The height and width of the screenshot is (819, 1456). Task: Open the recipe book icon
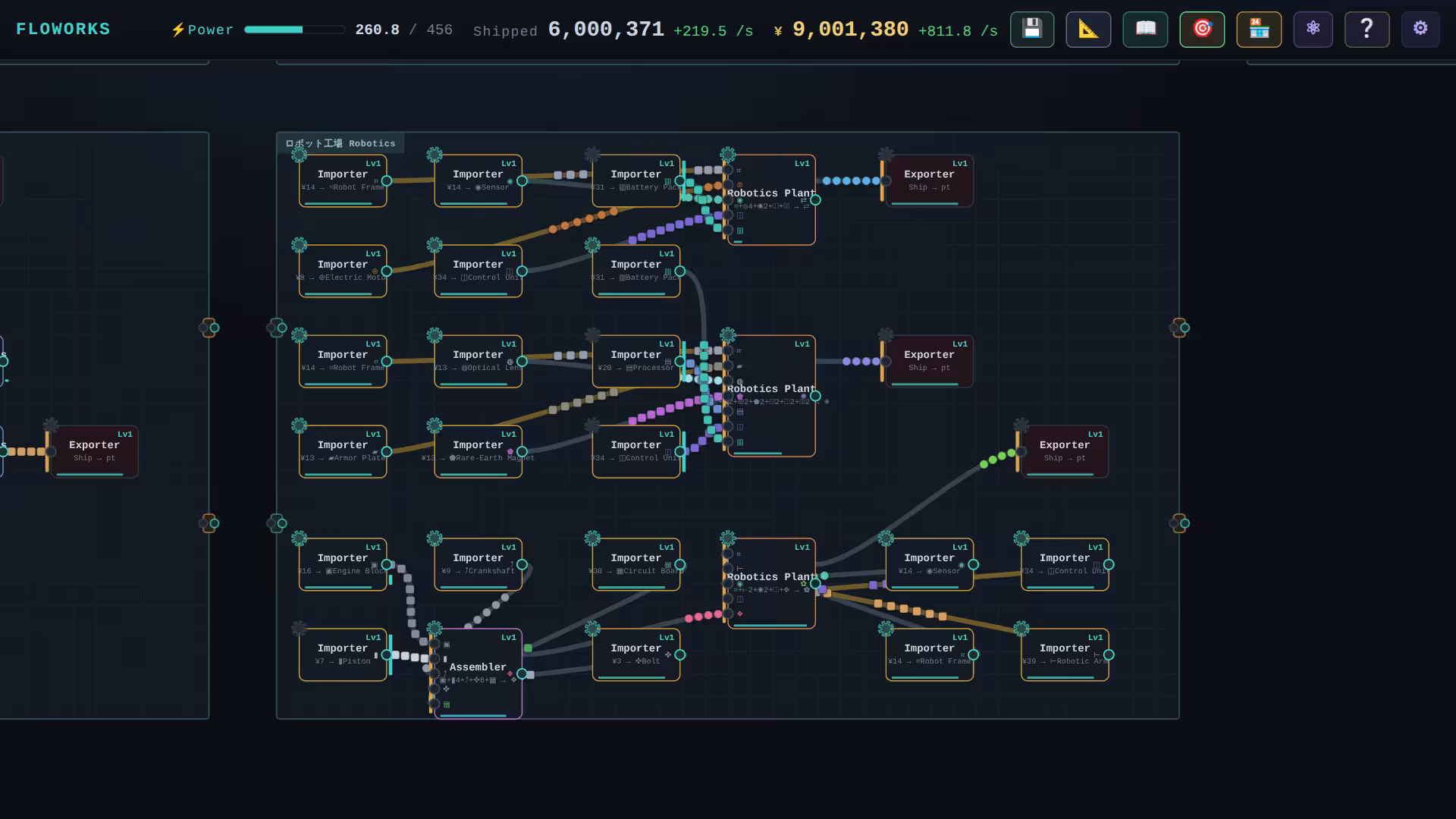[x=1145, y=30]
